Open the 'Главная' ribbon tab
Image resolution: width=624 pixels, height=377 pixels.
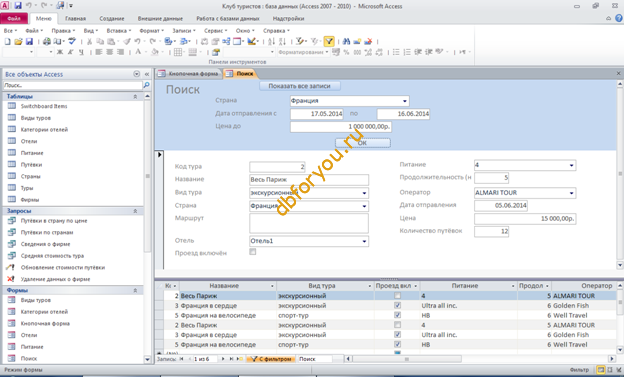coord(75,18)
